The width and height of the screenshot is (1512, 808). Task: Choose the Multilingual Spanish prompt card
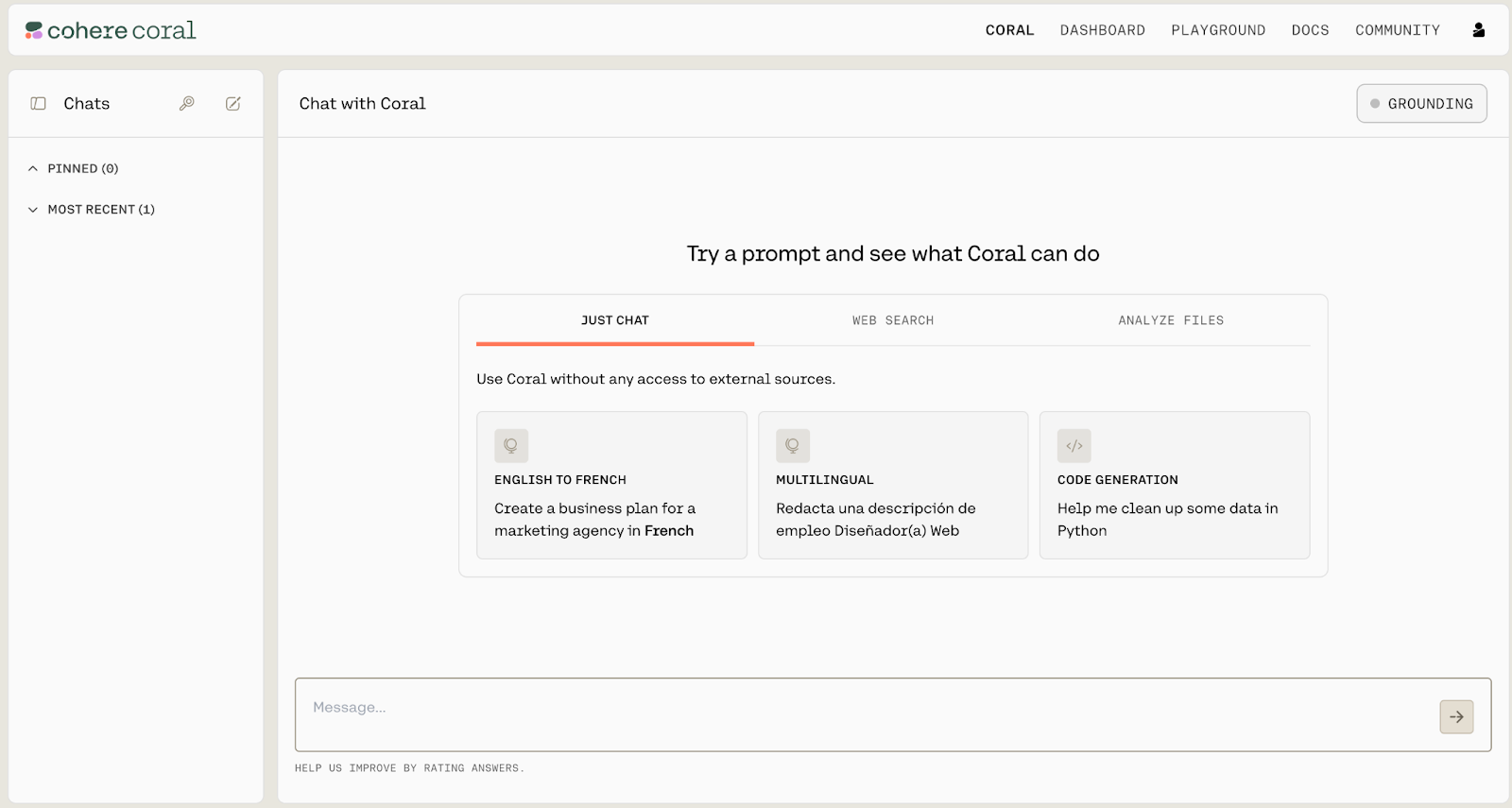(892, 485)
